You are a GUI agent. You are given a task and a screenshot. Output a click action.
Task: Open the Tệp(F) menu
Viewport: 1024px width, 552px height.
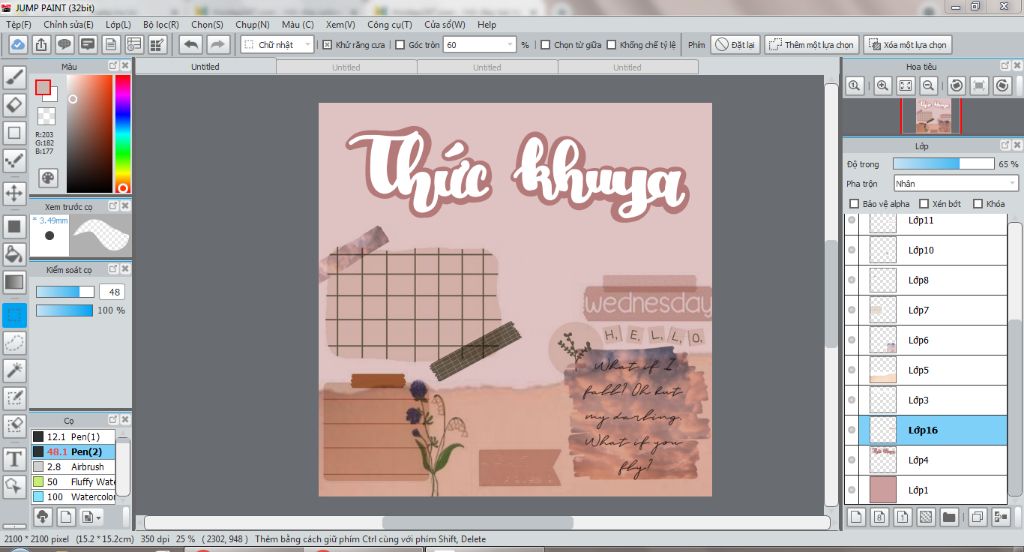click(x=19, y=24)
